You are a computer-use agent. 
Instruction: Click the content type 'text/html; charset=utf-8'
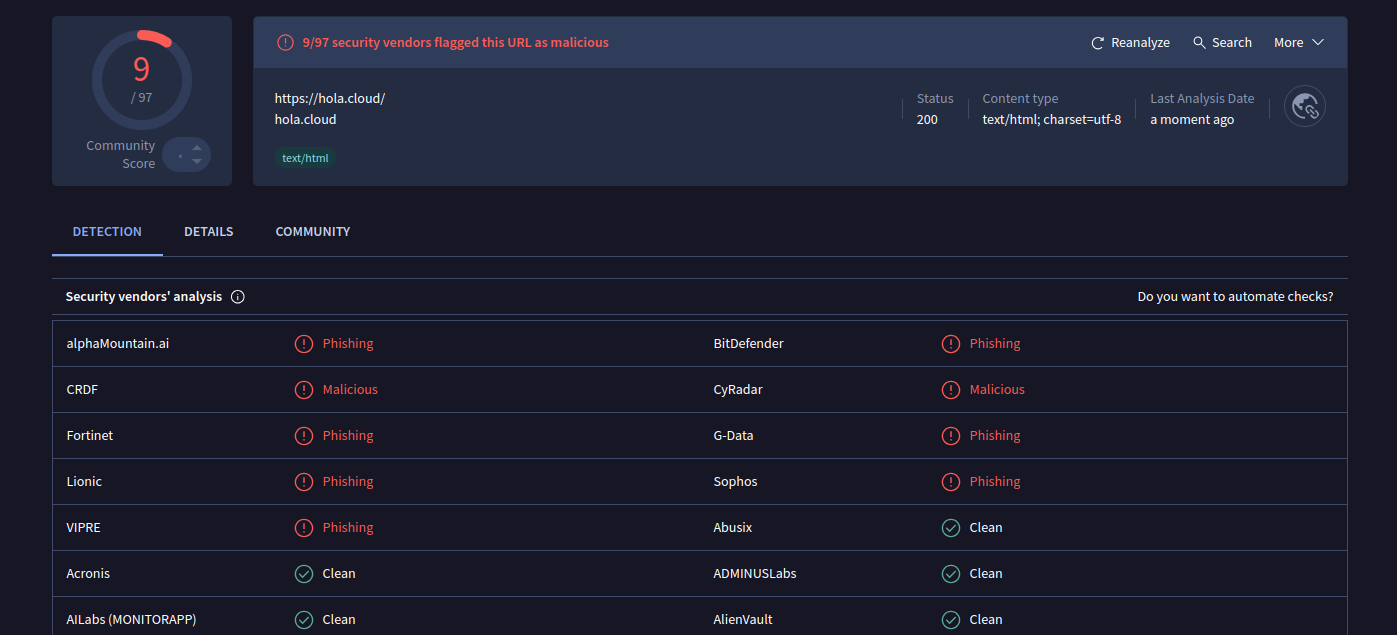[1052, 119]
